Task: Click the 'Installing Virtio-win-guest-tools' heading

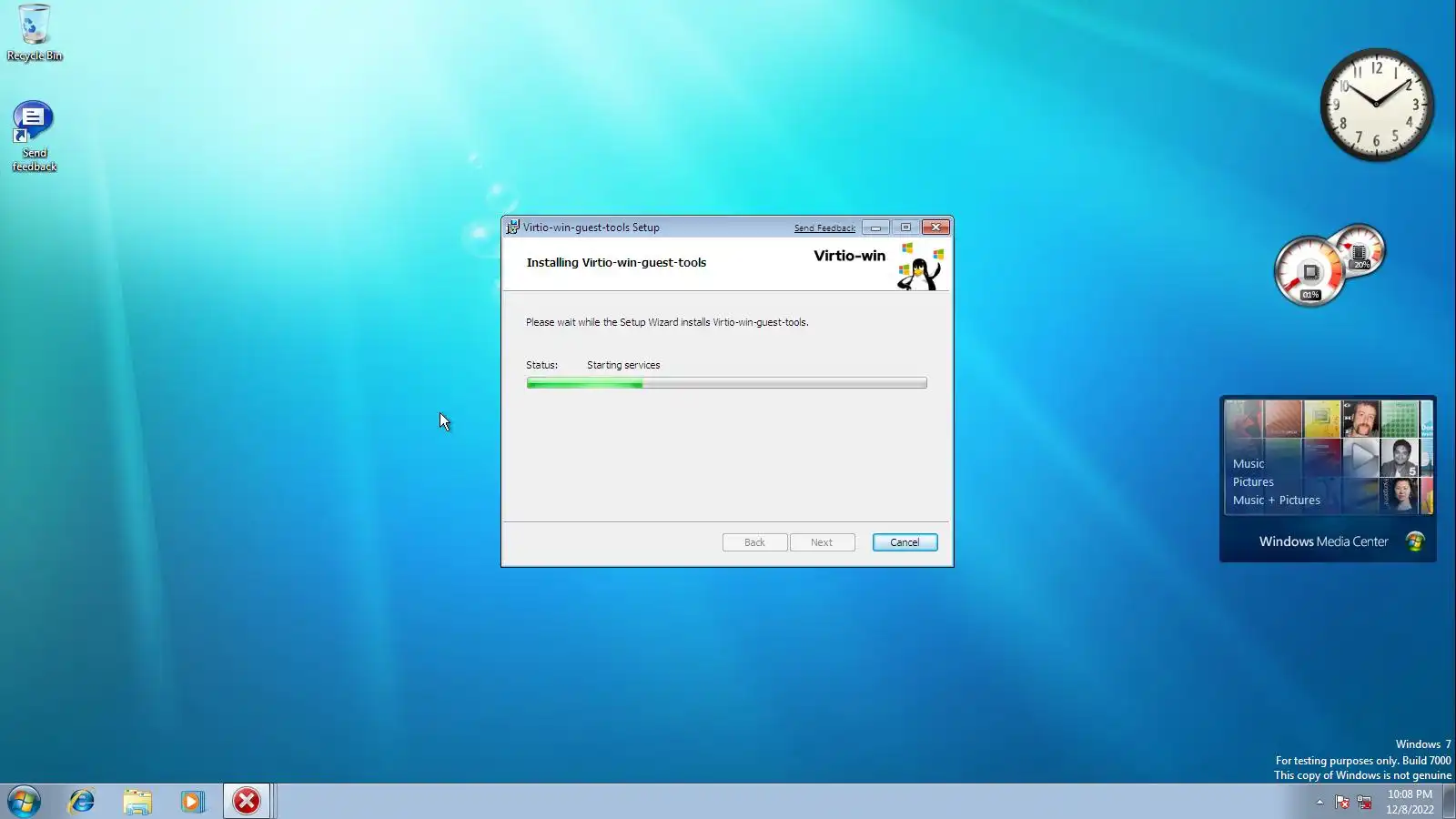Action: tap(616, 263)
